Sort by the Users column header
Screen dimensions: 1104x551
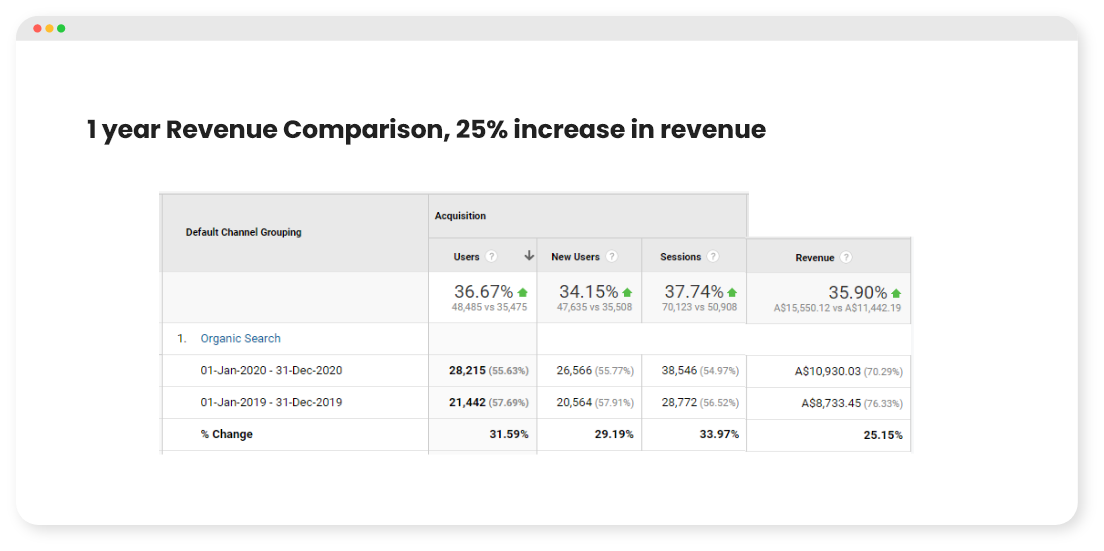click(x=466, y=257)
